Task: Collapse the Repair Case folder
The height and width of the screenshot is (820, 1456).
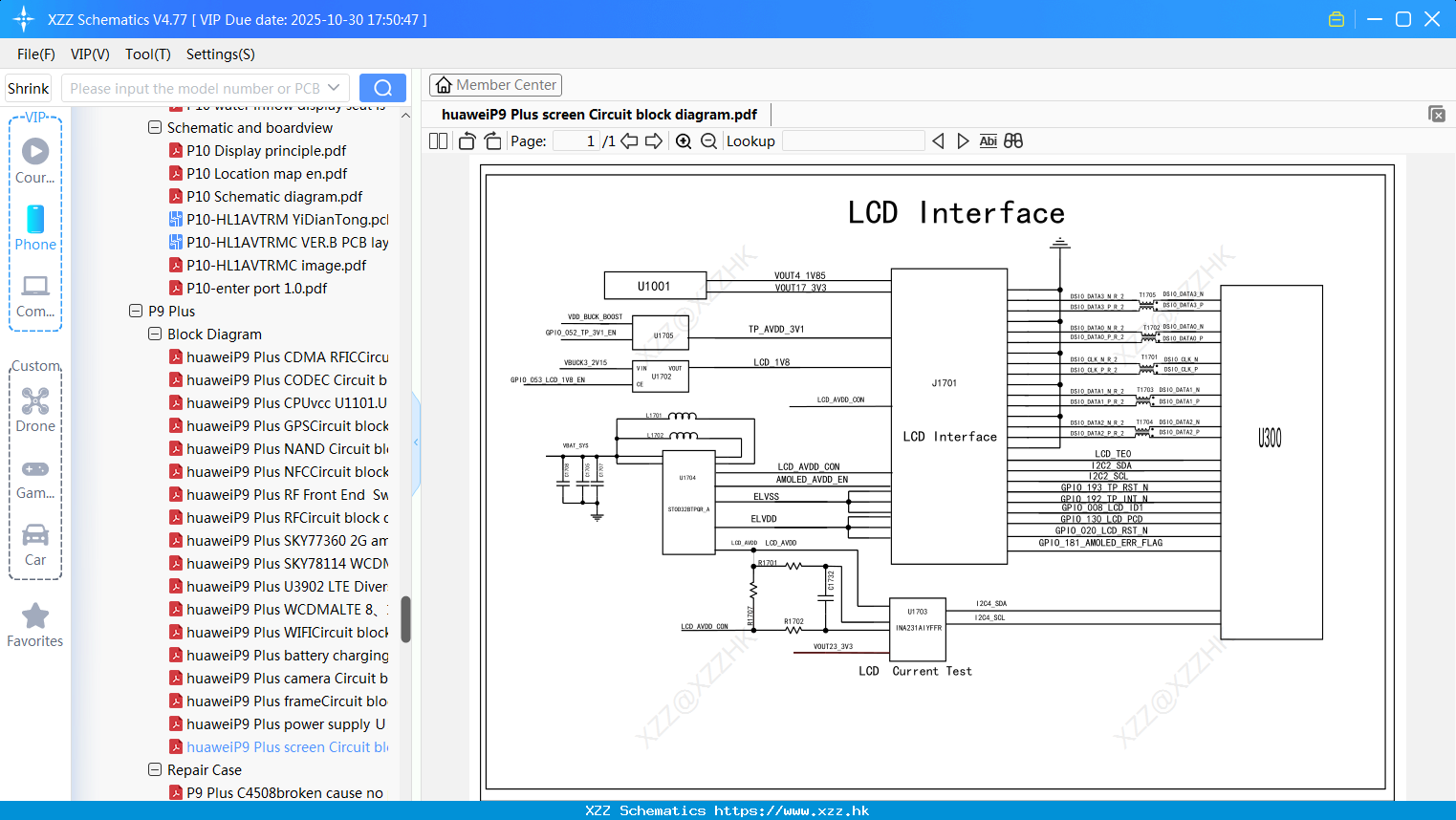Action: (x=155, y=769)
